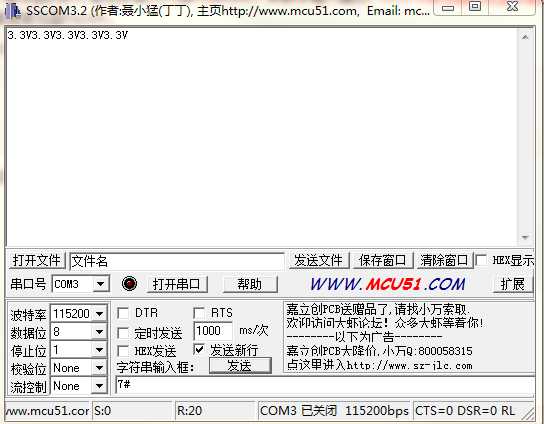Screen dimensions: 544x424
Task: Open the 波特率 115200 dropdown
Action: coord(99,314)
